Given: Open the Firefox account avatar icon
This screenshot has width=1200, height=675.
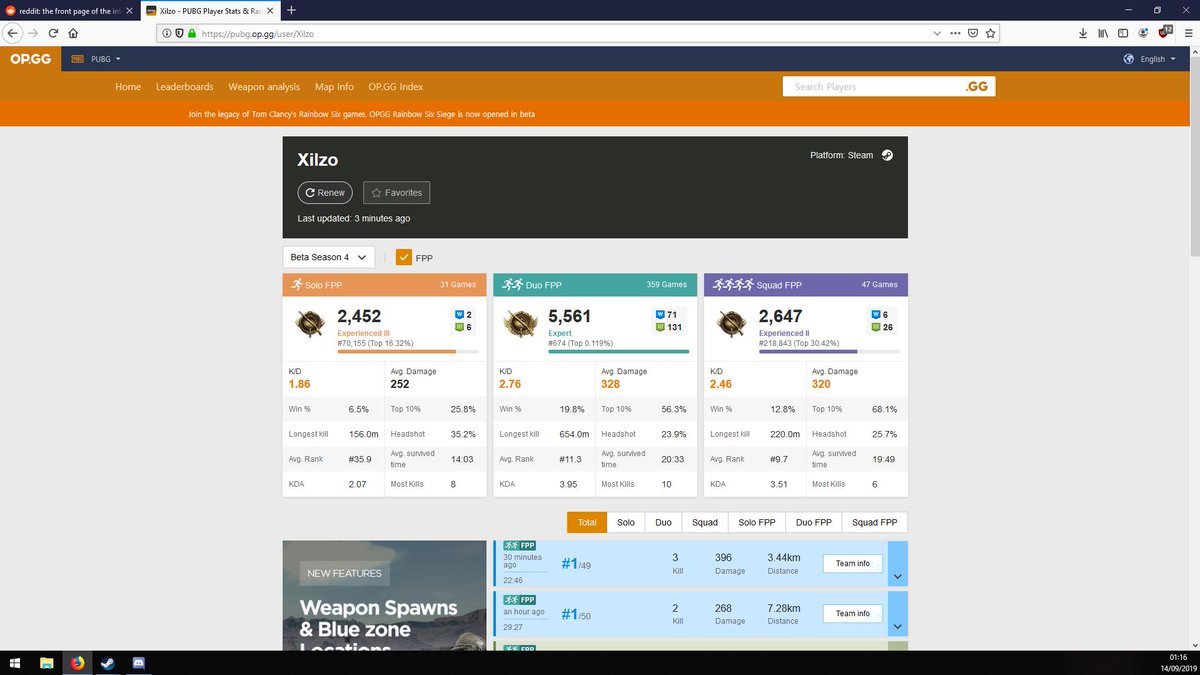Looking at the screenshot, I should pos(1143,33).
